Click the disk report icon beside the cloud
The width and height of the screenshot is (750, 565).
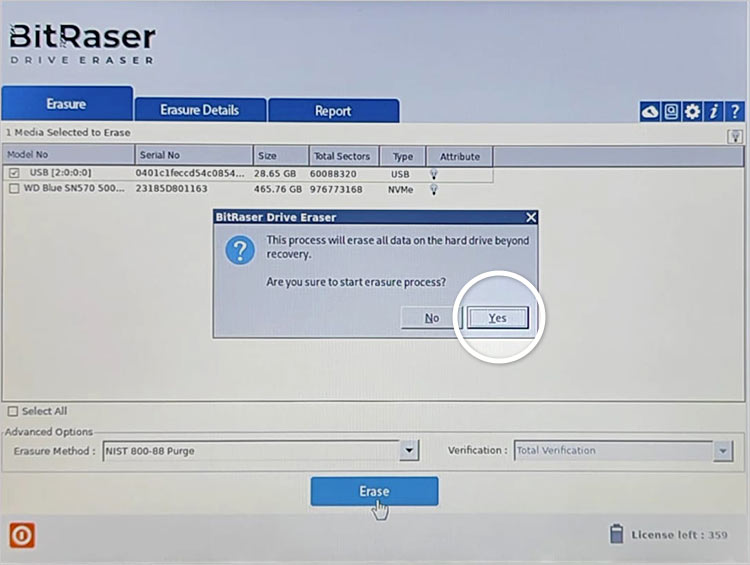pos(671,112)
